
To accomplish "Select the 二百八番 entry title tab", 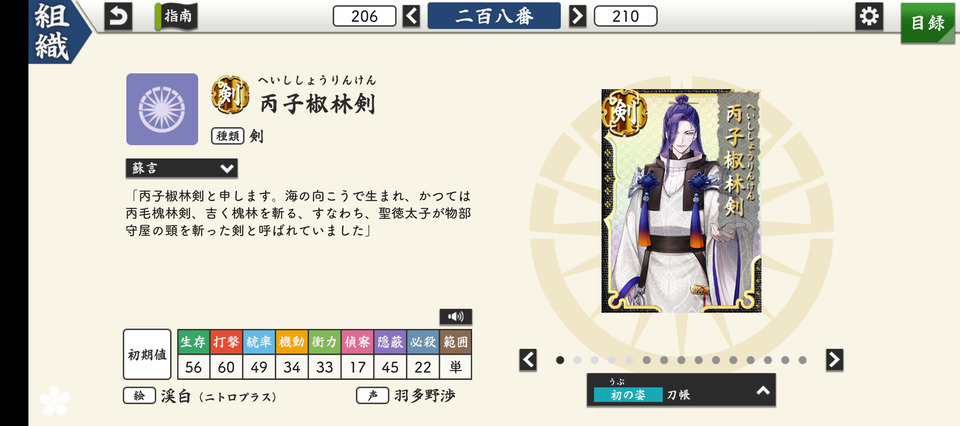I will [494, 16].
